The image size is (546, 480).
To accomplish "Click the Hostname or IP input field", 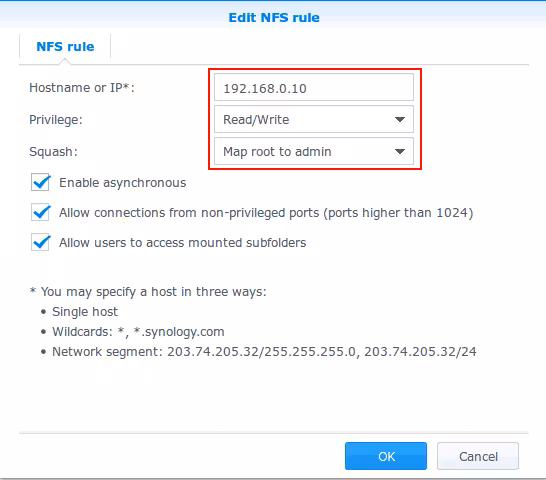I will 314,87.
